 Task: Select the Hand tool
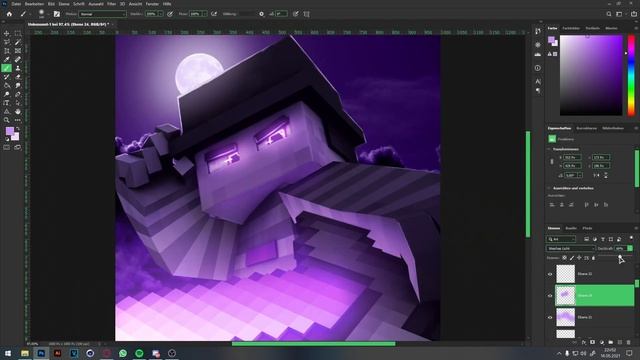[x=18, y=111]
